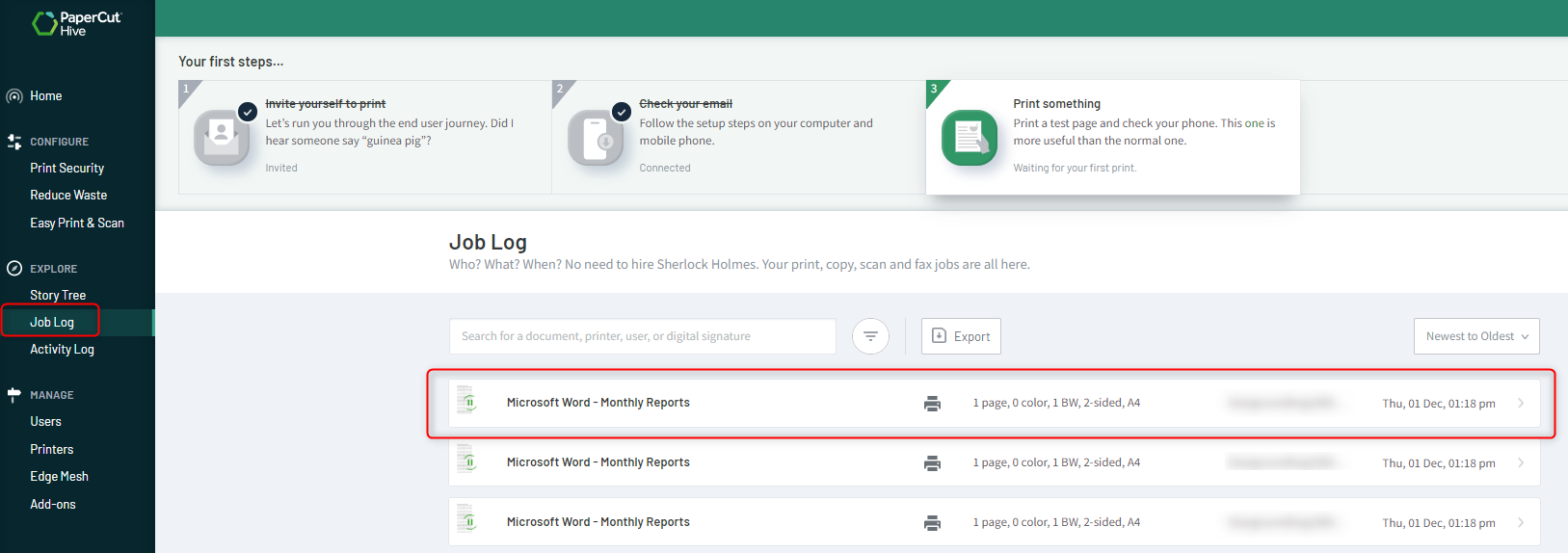Click the Invite yourself to print envelope icon
Screen dimensions: 1568x553
point(222,138)
